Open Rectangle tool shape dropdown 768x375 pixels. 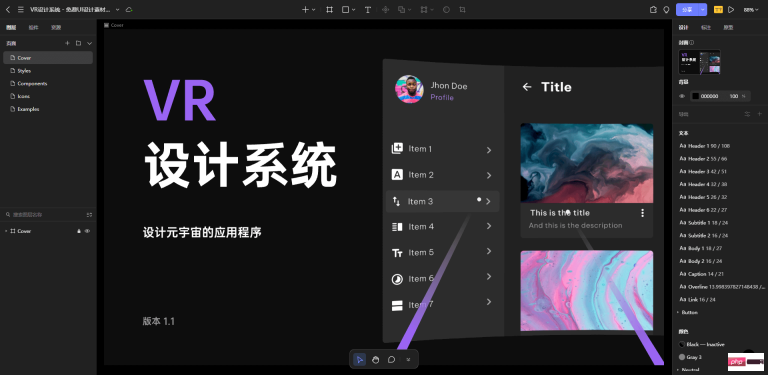(354, 9)
